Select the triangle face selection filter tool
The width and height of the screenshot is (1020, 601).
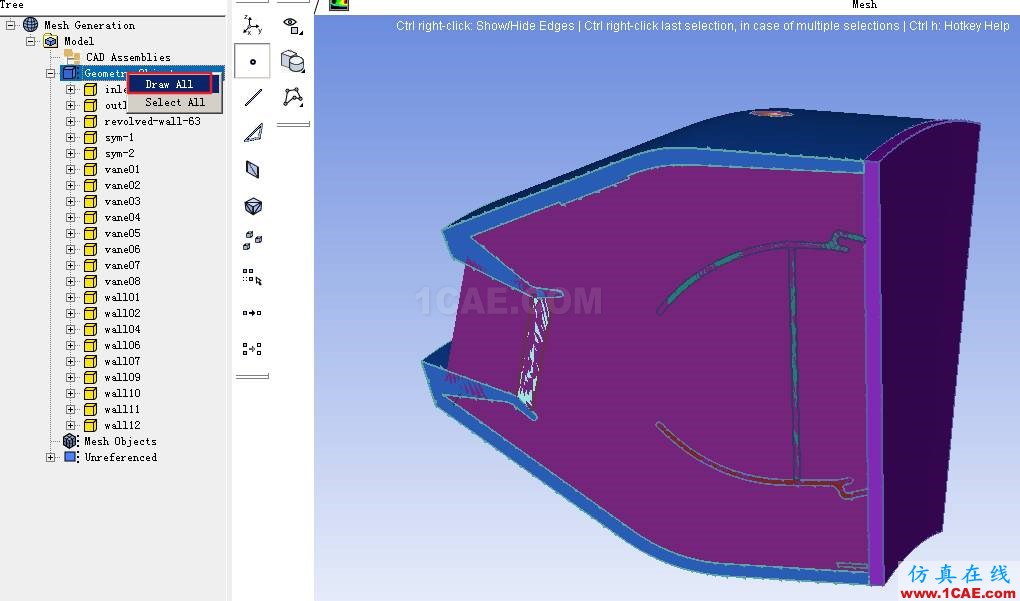click(253, 133)
